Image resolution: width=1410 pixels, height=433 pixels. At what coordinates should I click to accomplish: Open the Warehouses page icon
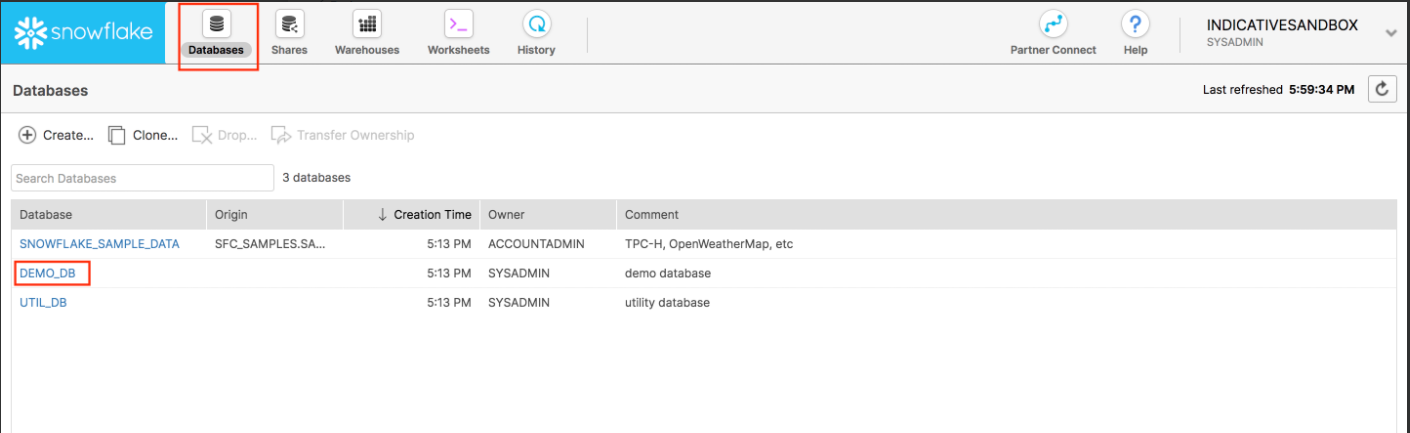point(367,24)
